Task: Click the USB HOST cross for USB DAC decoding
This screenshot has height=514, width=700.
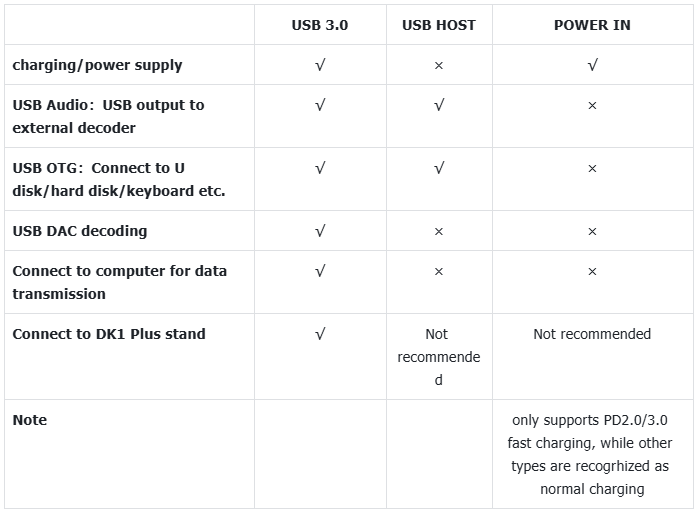Action: (x=439, y=231)
